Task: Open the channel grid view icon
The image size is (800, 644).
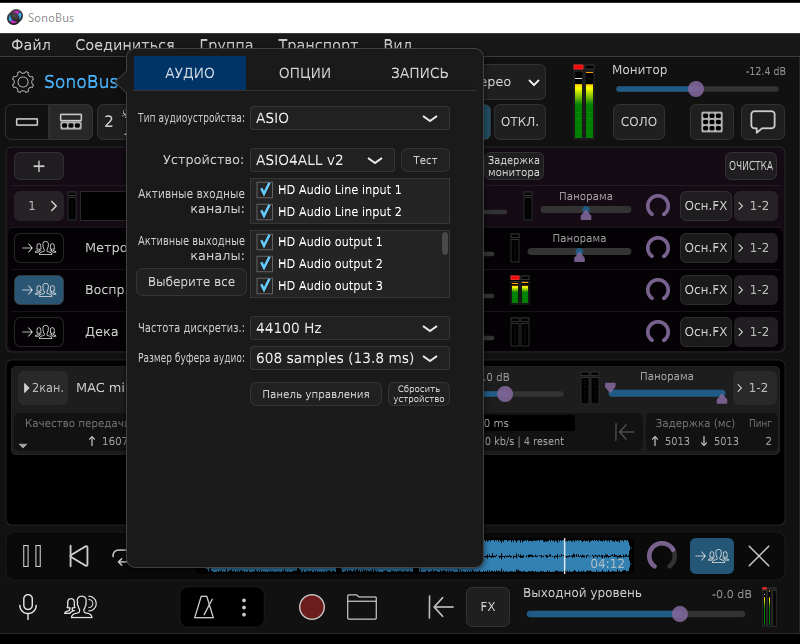Action: coord(712,121)
